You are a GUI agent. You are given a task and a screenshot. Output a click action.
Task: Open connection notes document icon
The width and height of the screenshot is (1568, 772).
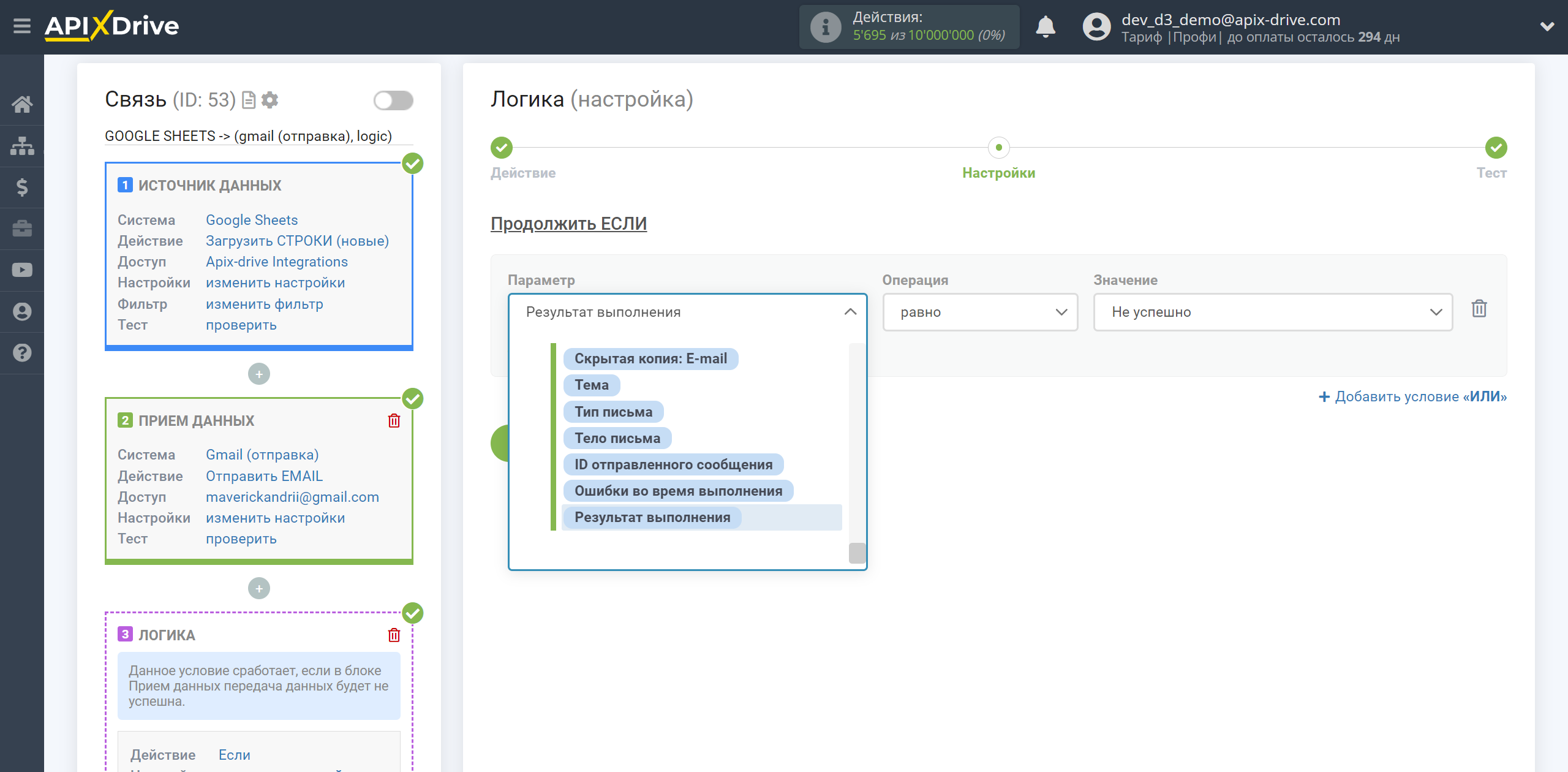[249, 100]
